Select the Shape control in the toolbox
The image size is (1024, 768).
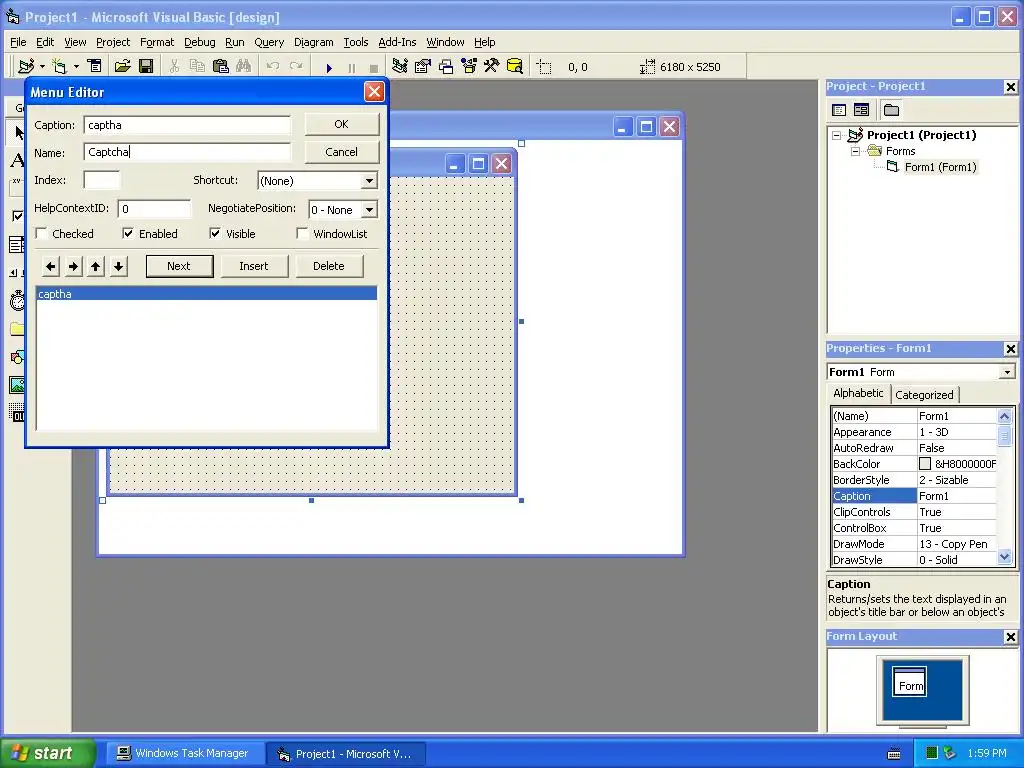tap(17, 357)
